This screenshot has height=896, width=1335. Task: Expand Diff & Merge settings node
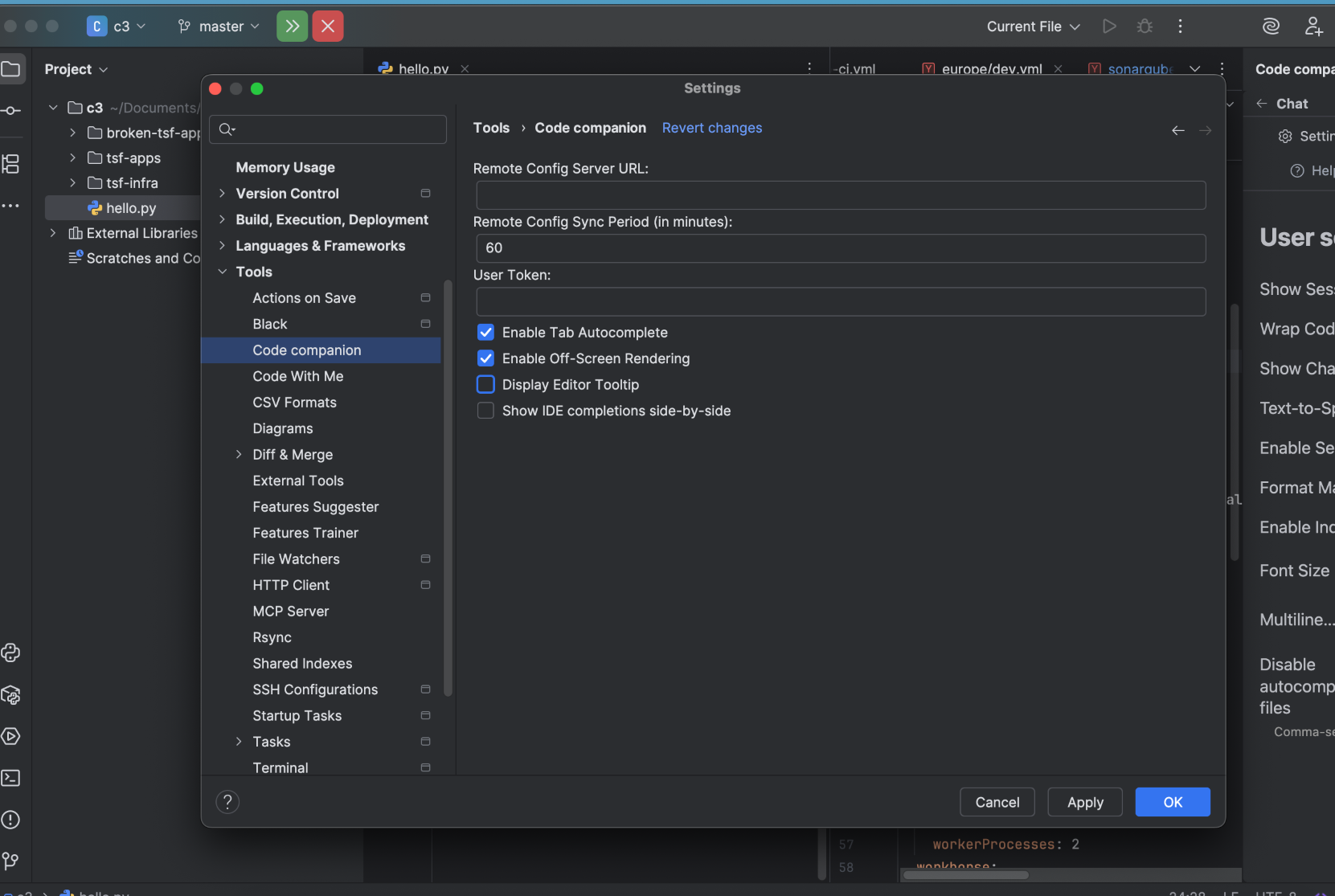tap(239, 455)
